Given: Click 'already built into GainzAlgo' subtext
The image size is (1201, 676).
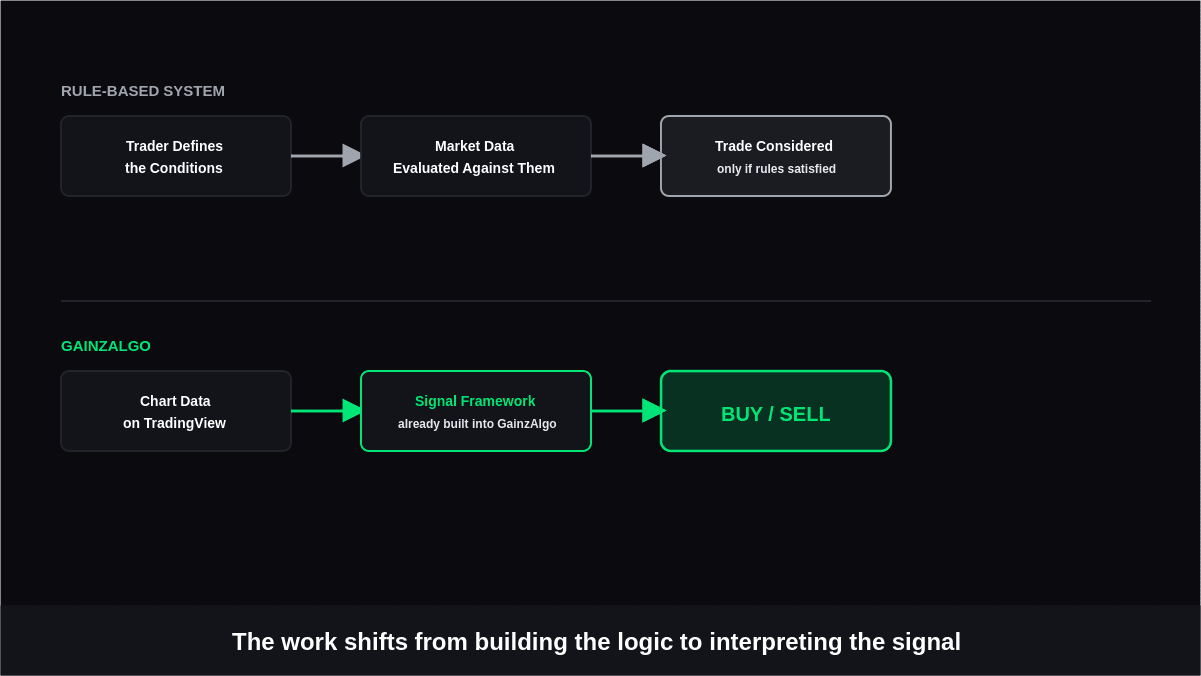Looking at the screenshot, I should tap(477, 424).
